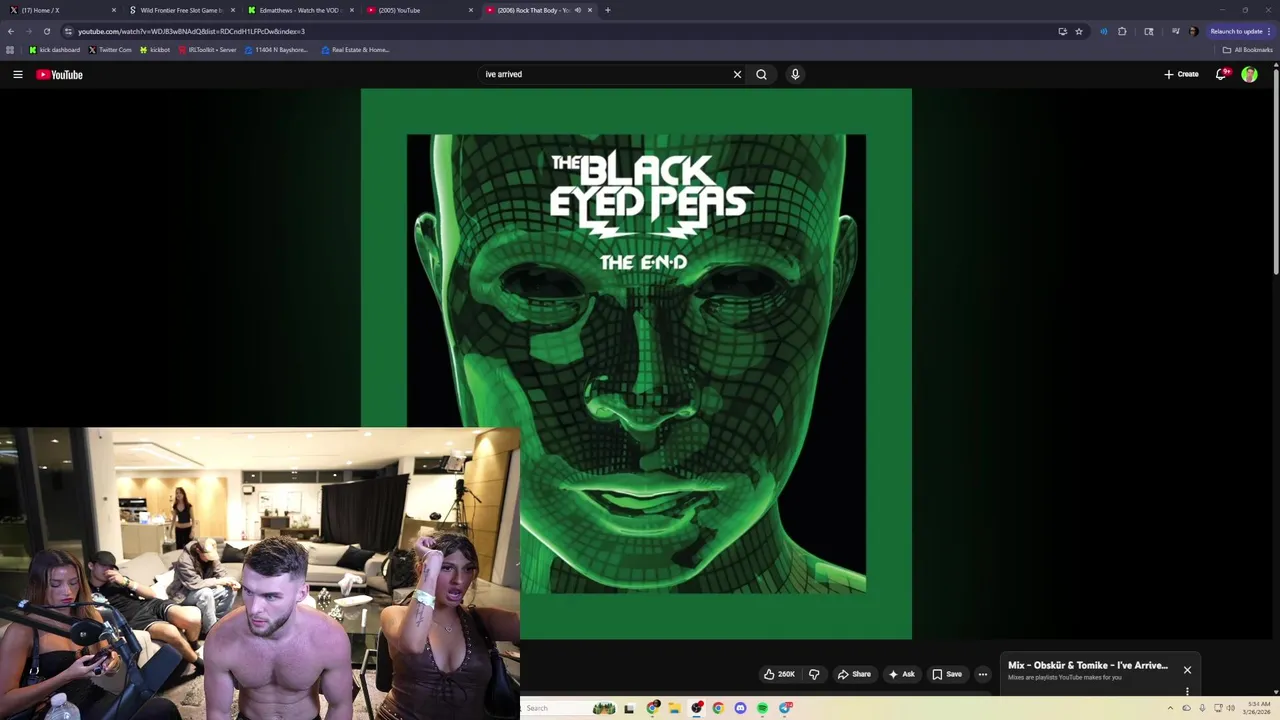
Task: Like the video showing 260K likes
Action: pyautogui.click(x=779, y=674)
